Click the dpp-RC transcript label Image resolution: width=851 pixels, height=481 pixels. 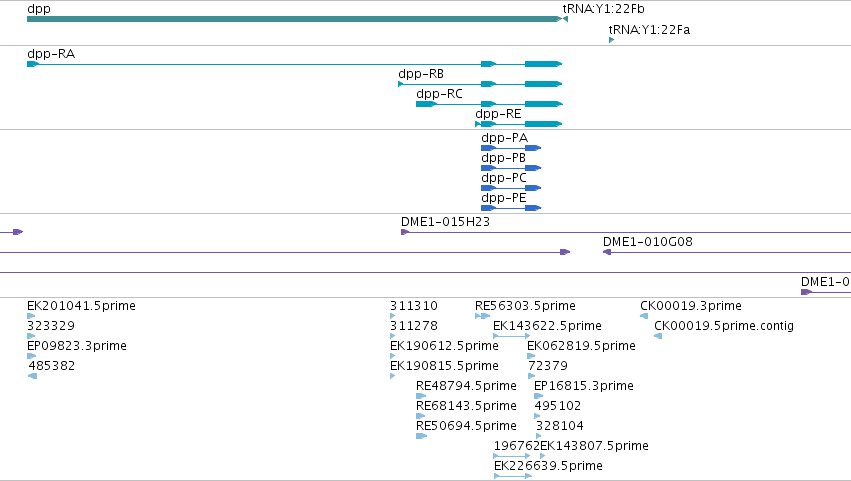click(439, 94)
